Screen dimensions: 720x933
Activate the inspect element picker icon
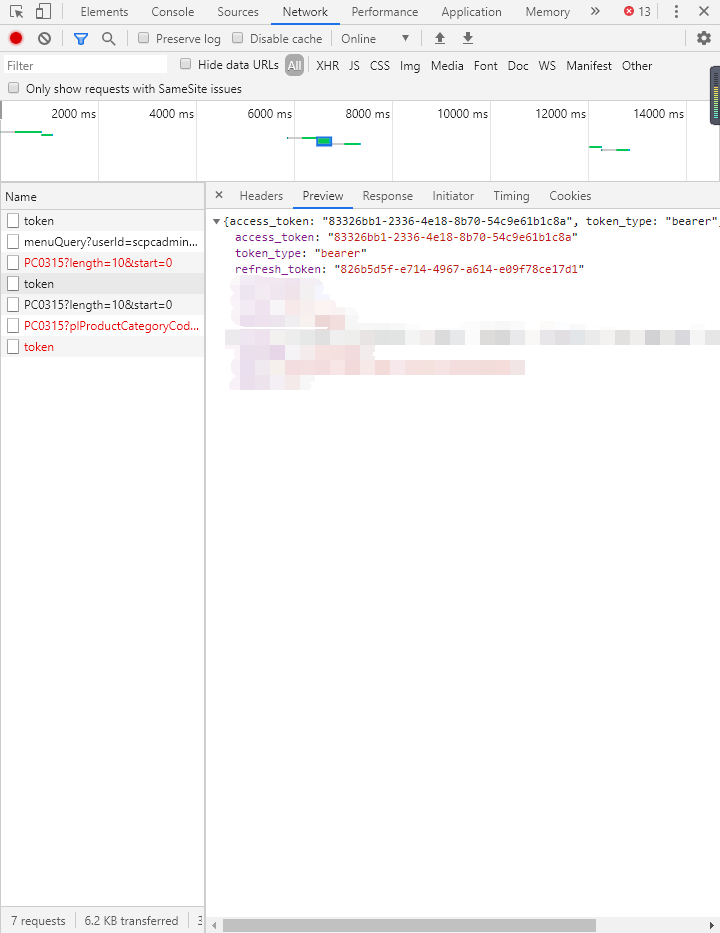[16, 11]
